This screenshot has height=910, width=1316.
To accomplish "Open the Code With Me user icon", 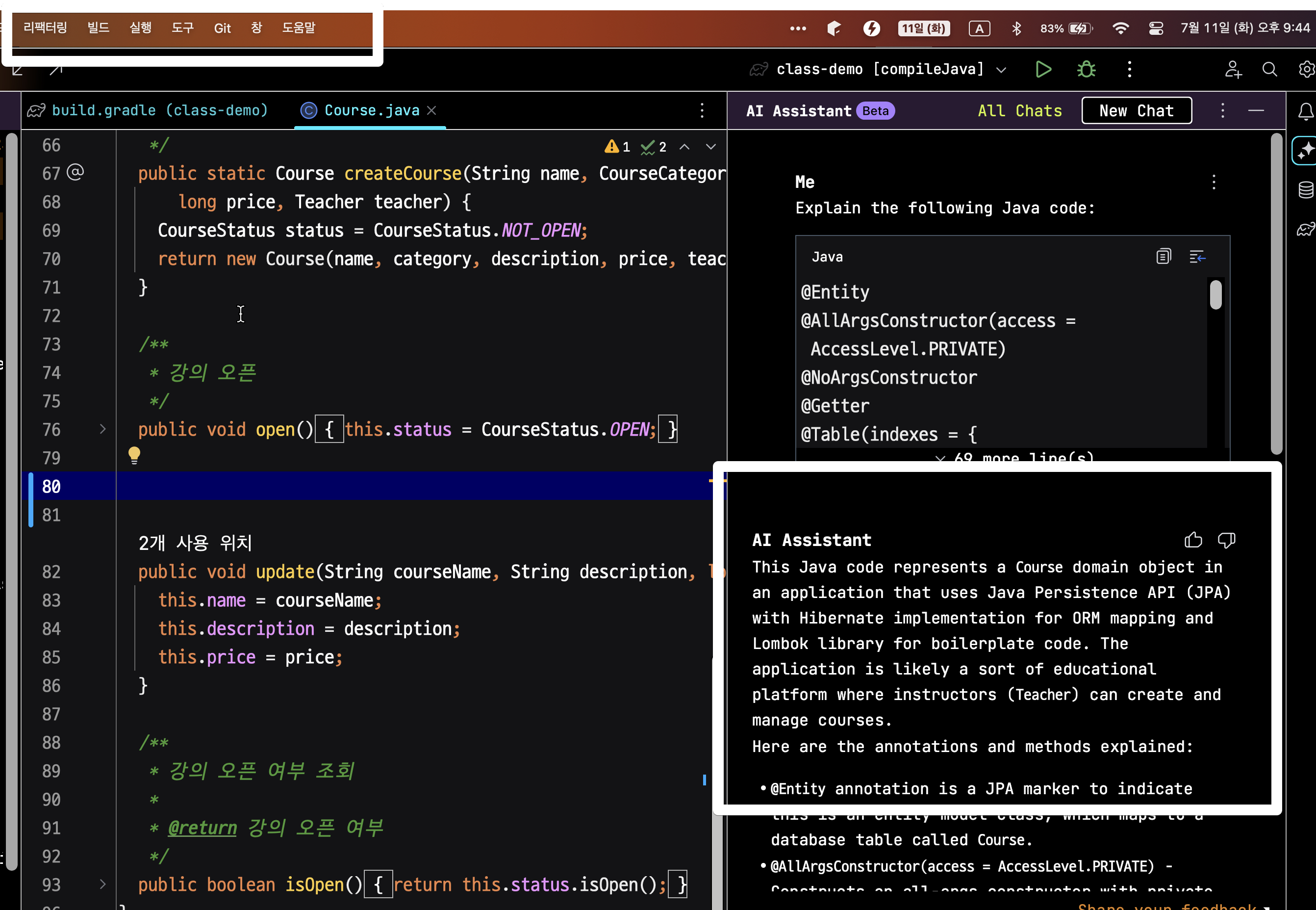I will (x=1233, y=70).
